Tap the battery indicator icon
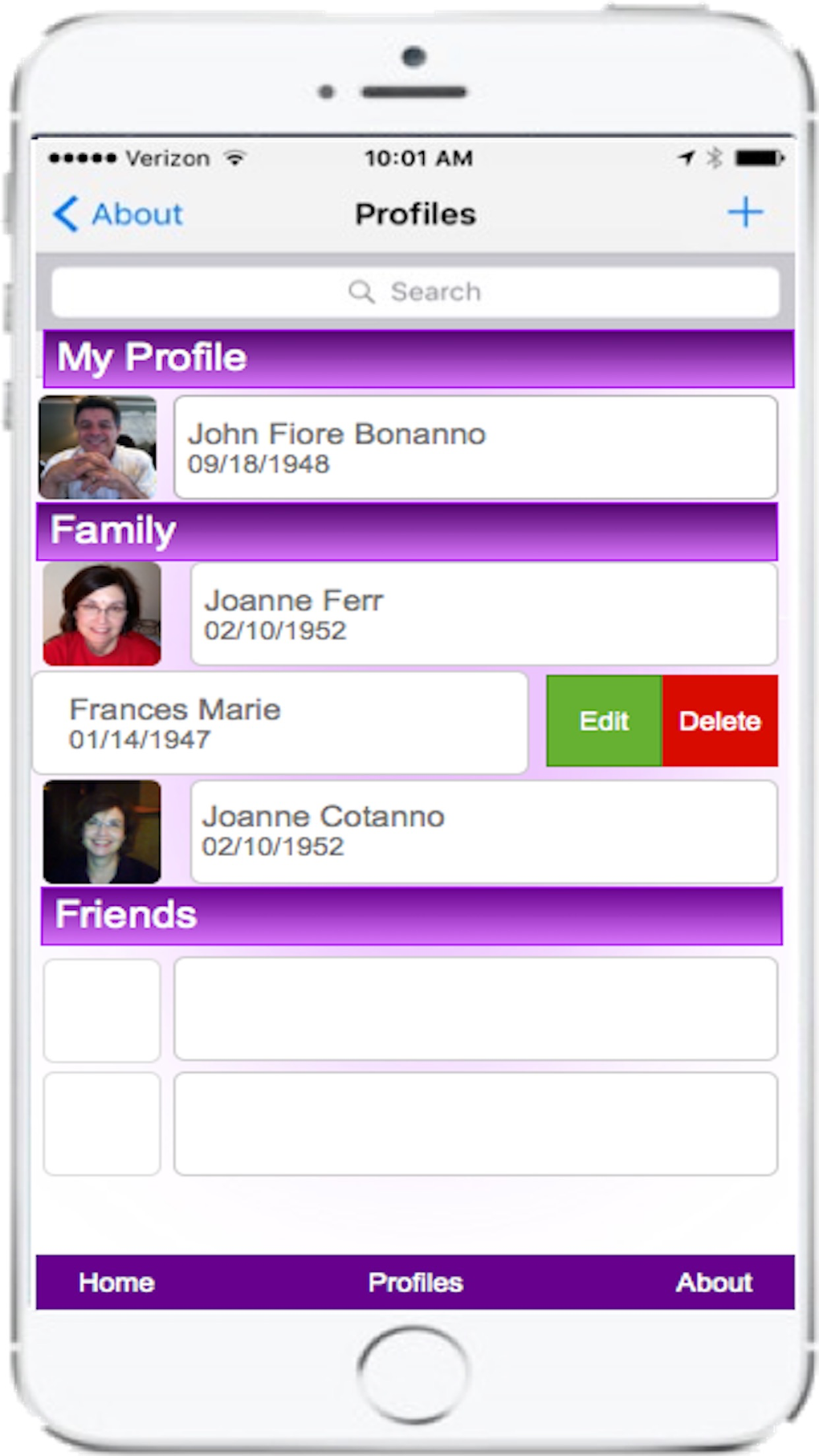This screenshot has width=819, height=1456. click(x=760, y=158)
